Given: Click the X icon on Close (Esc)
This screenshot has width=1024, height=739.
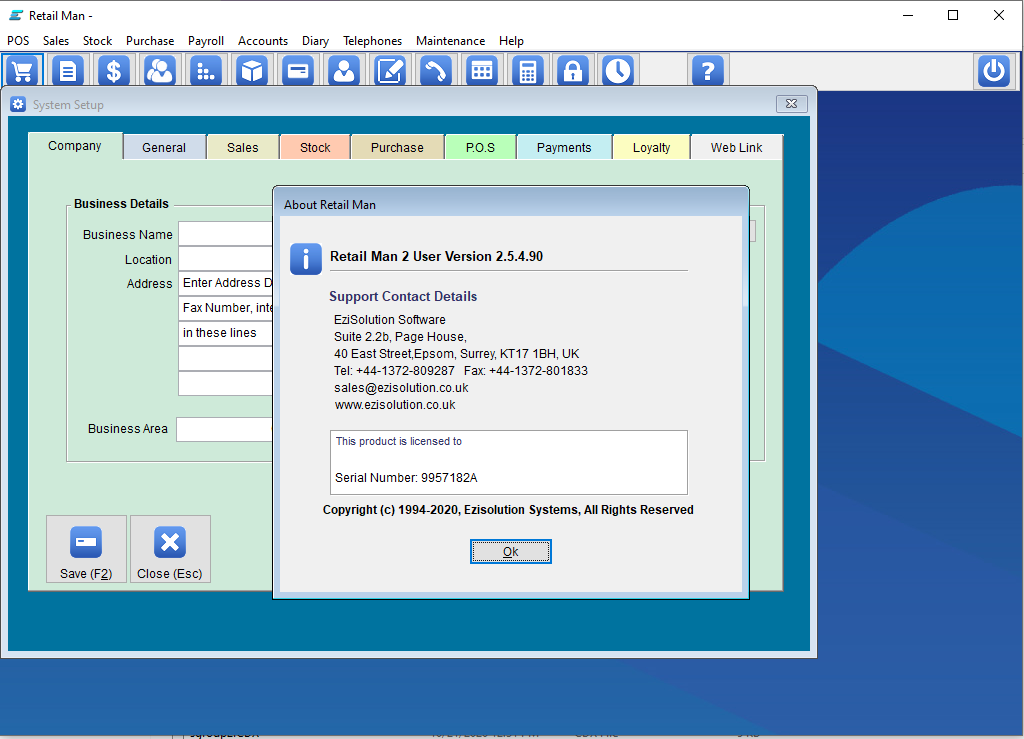Looking at the screenshot, I should (x=170, y=542).
